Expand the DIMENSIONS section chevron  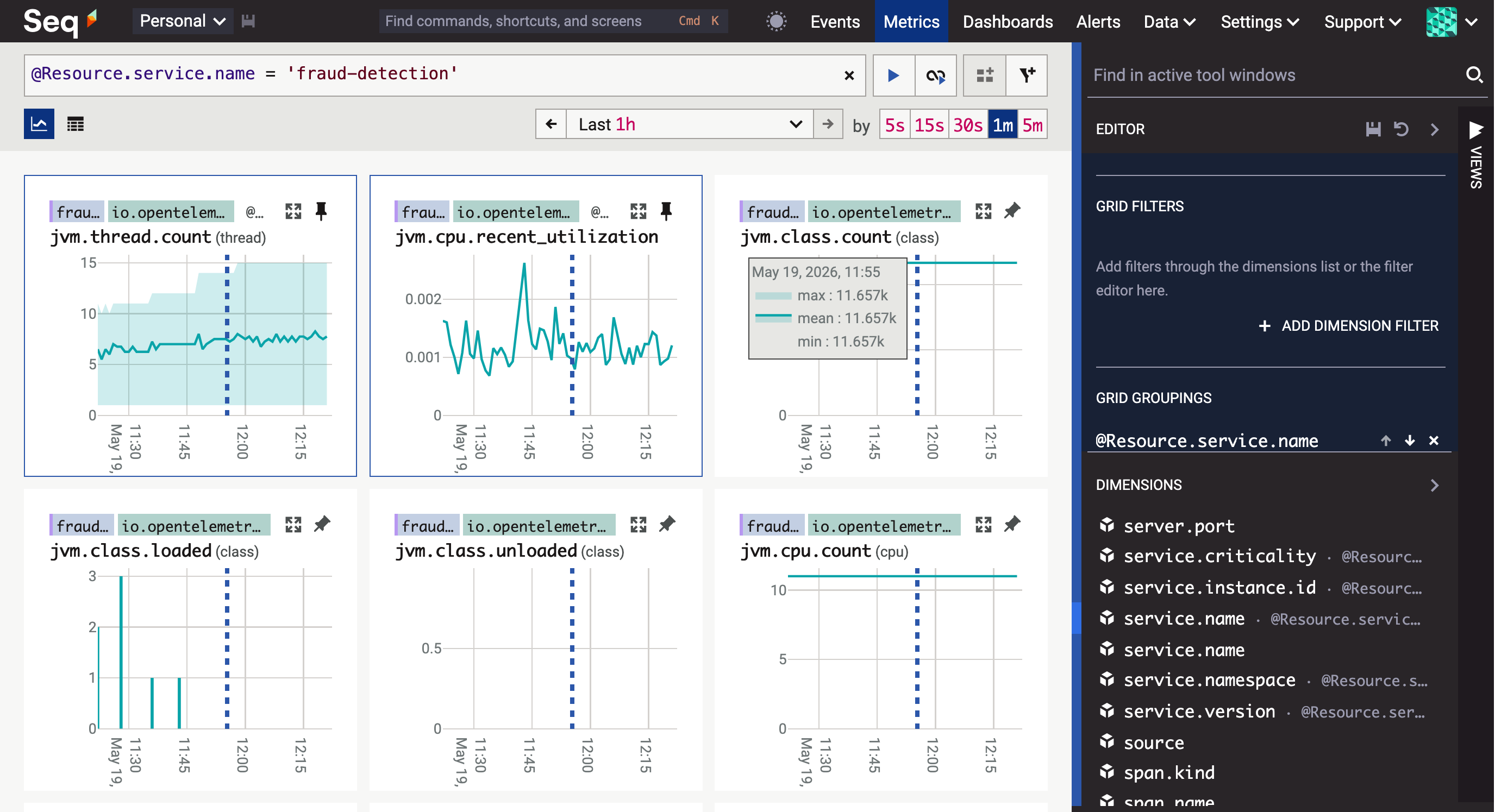click(1435, 486)
